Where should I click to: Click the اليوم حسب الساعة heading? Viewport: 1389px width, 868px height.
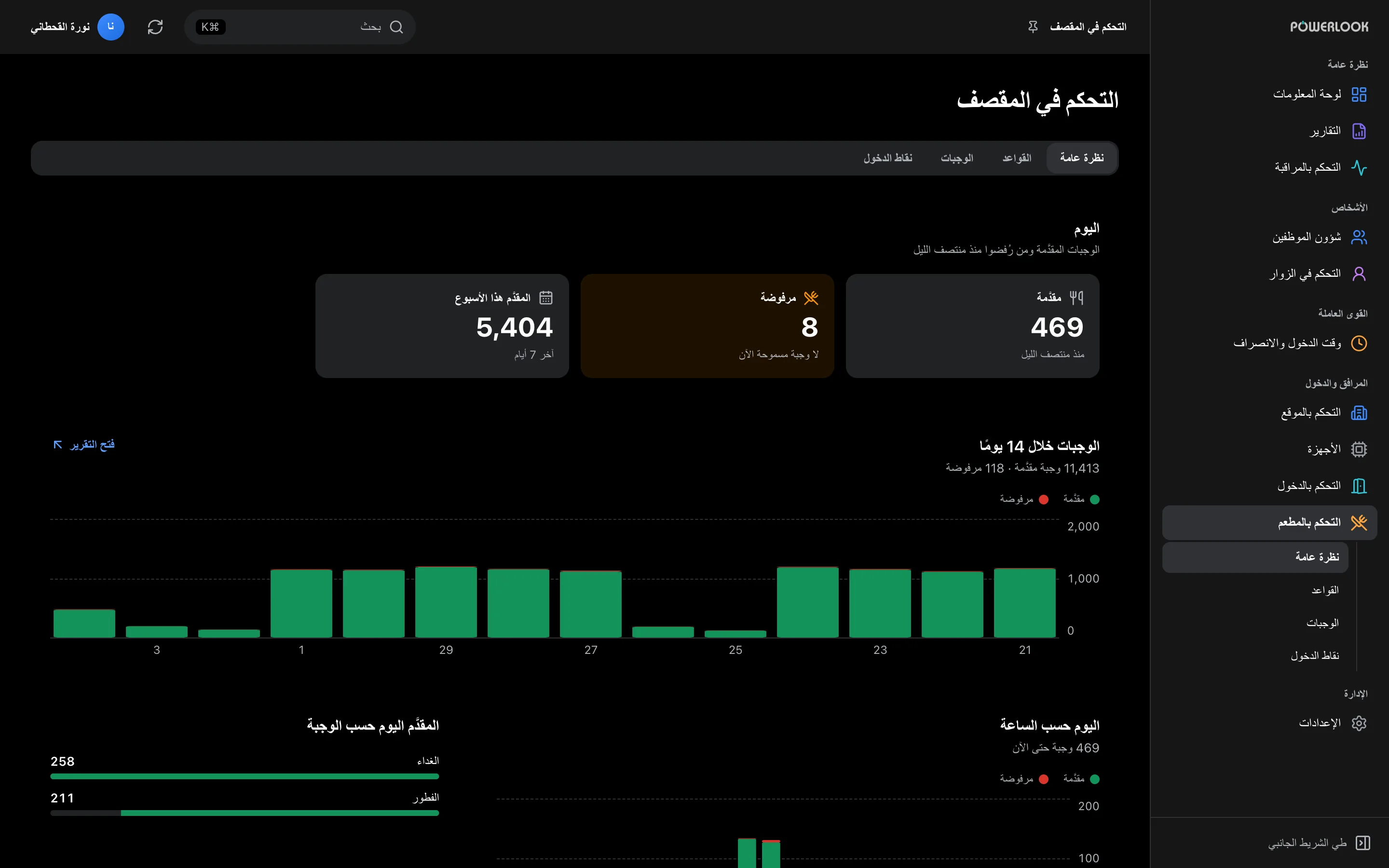[x=1050, y=726]
